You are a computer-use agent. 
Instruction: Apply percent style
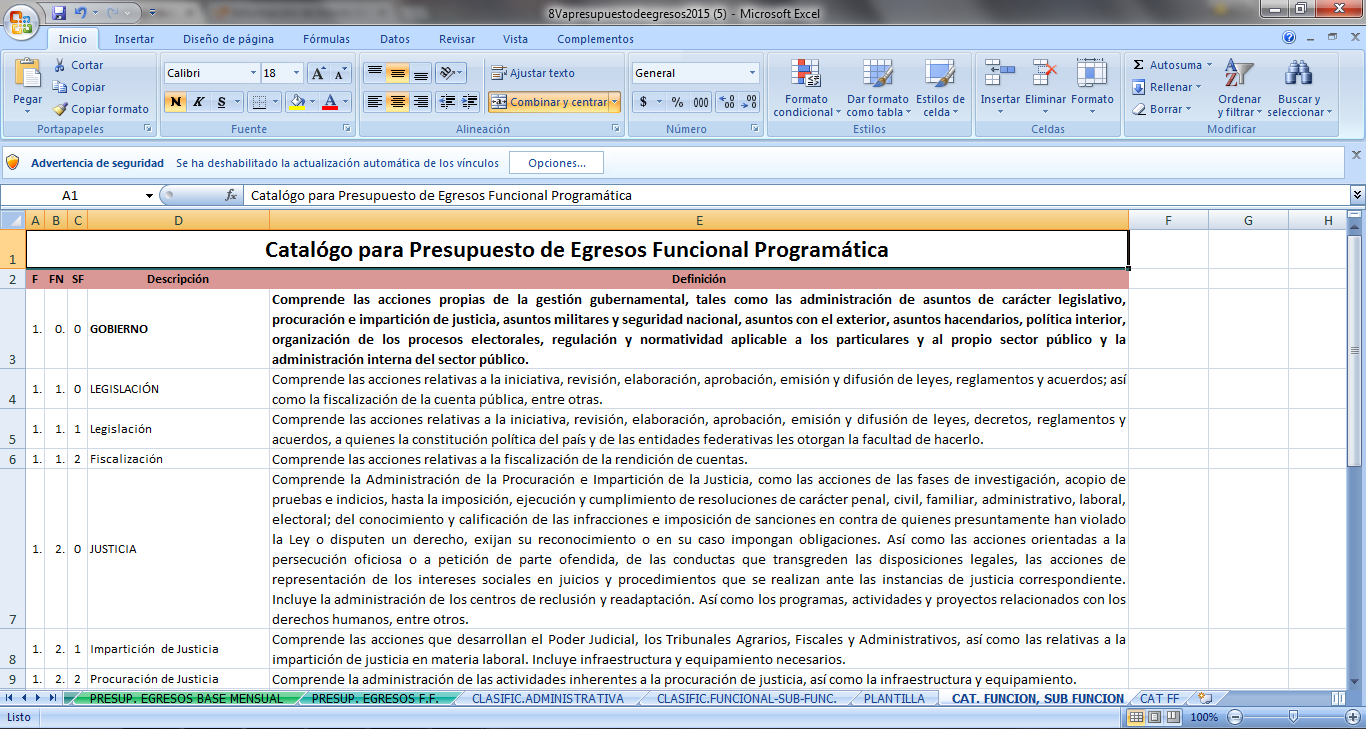click(677, 102)
